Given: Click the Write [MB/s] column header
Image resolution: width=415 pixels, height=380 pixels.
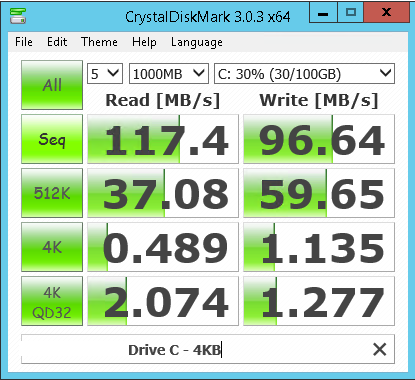Looking at the screenshot, I should (x=319, y=100).
